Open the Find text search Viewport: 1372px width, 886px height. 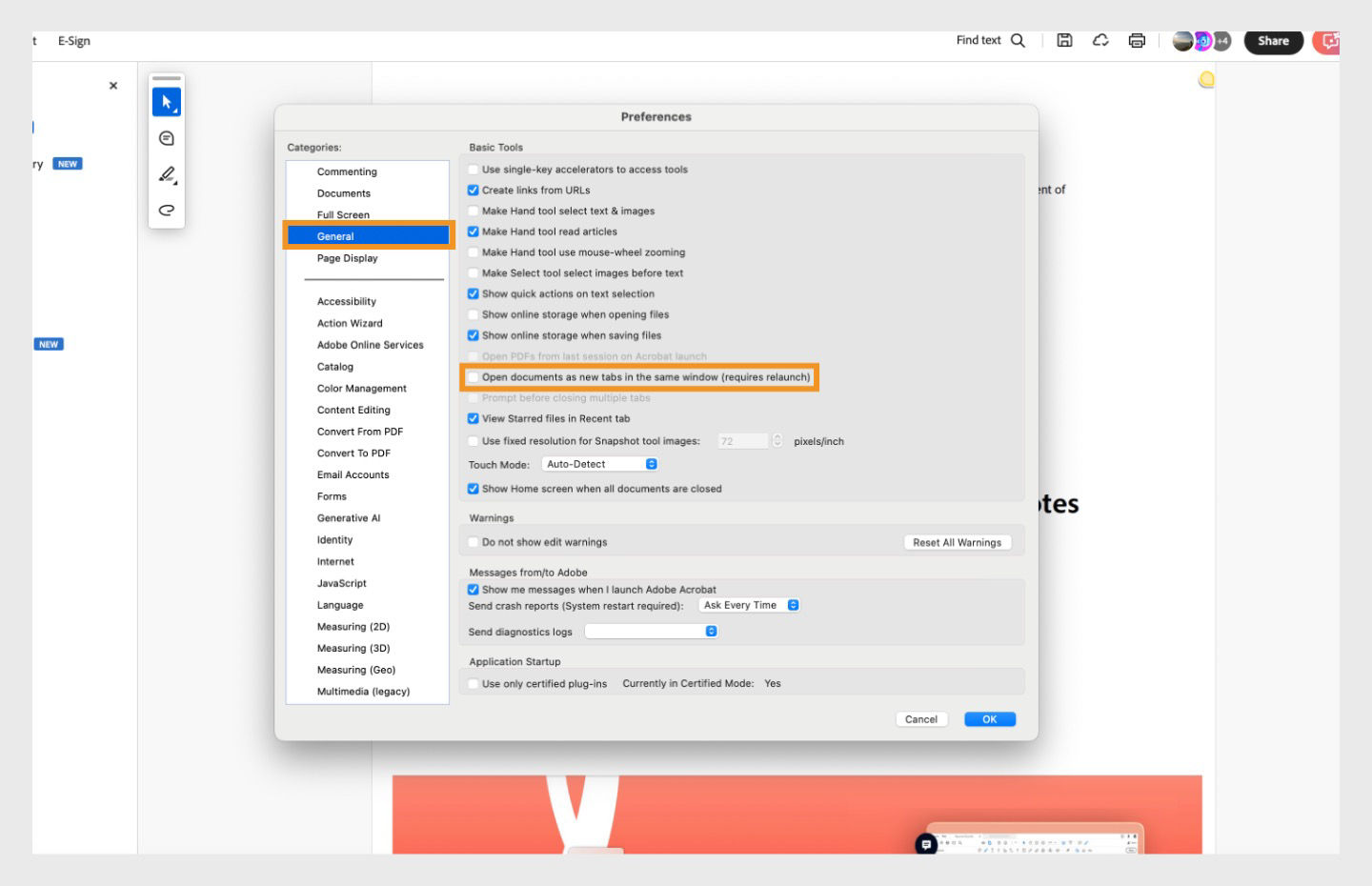(x=1019, y=41)
